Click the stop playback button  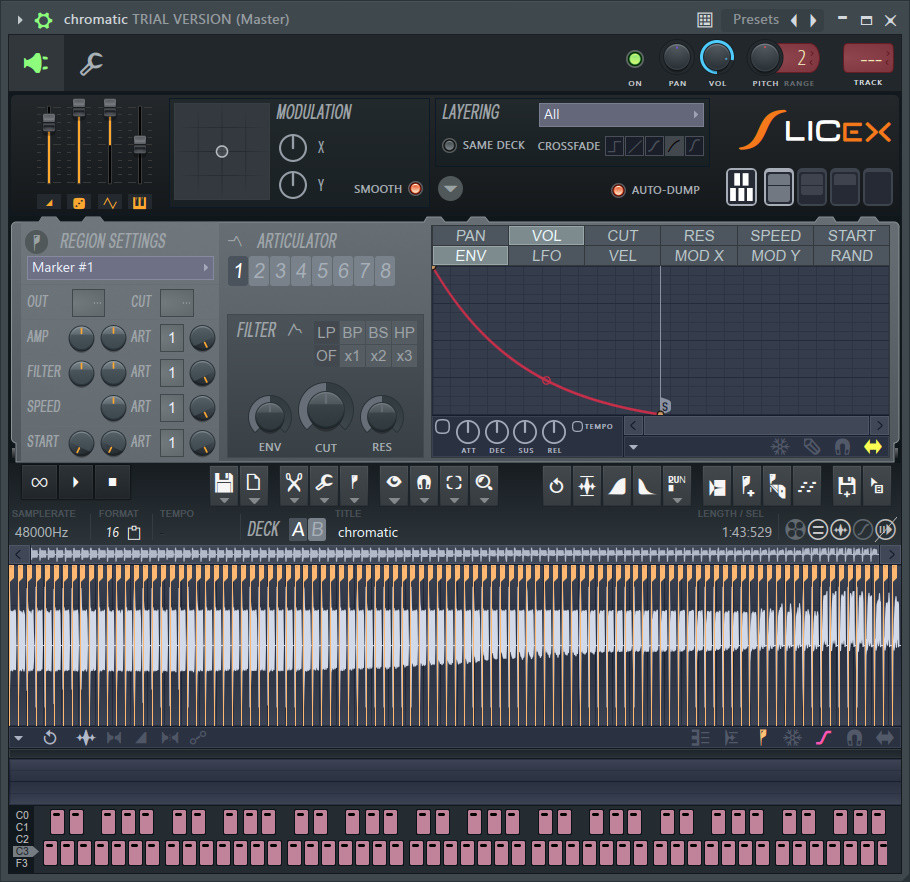112,482
